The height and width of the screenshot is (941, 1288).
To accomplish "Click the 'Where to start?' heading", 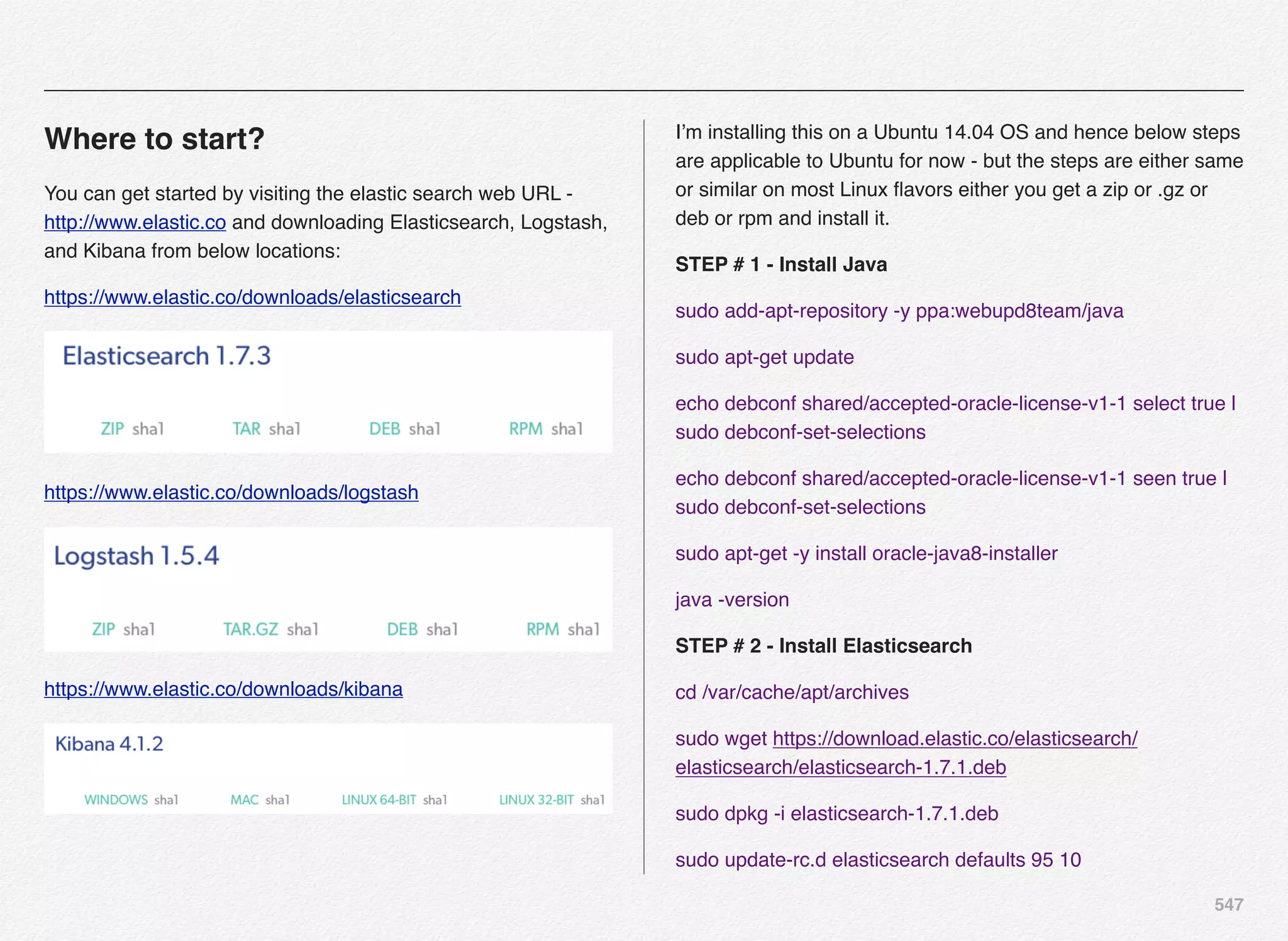I will (155, 139).
